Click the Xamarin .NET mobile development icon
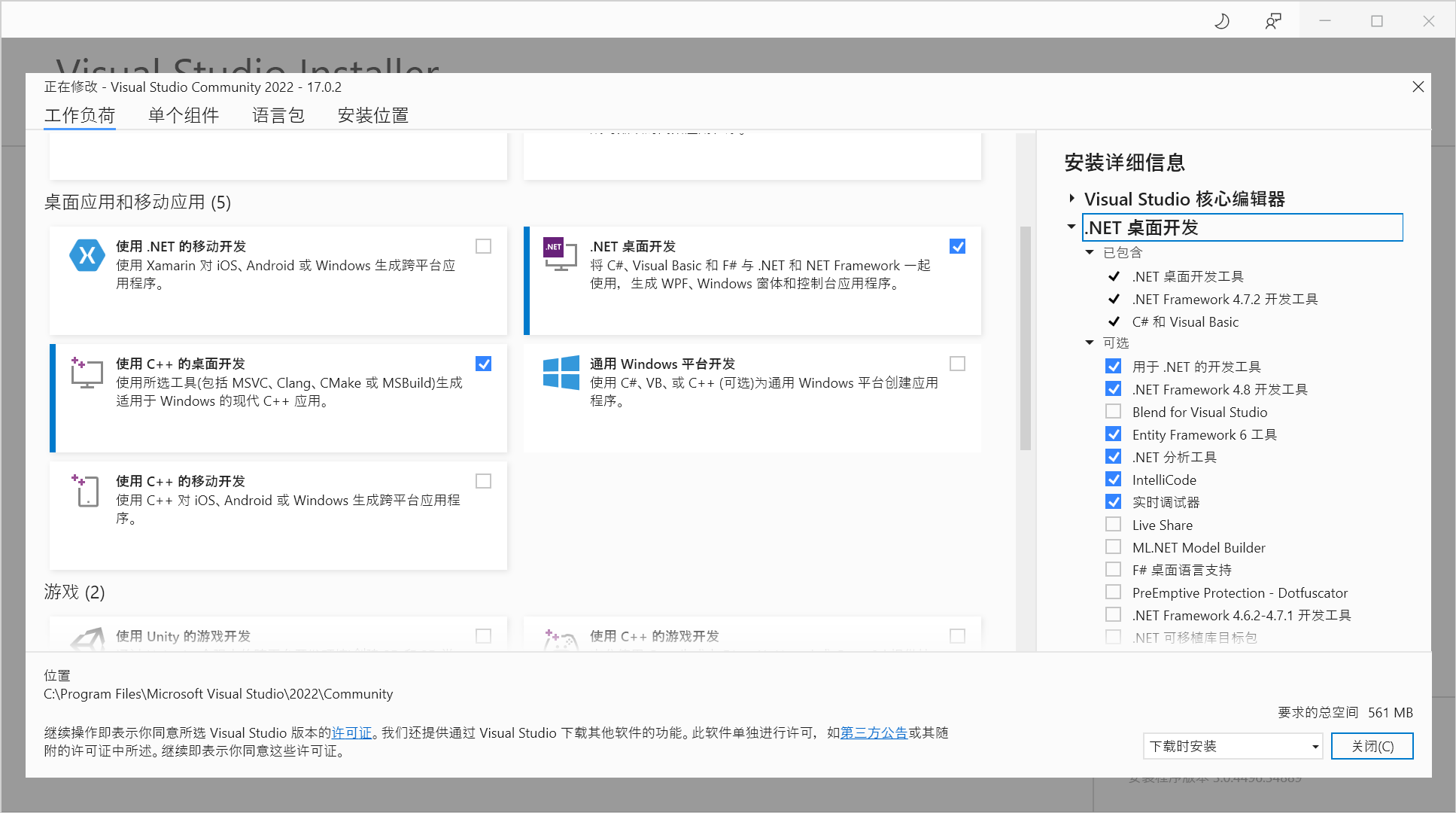The height and width of the screenshot is (813, 1456). [x=87, y=255]
